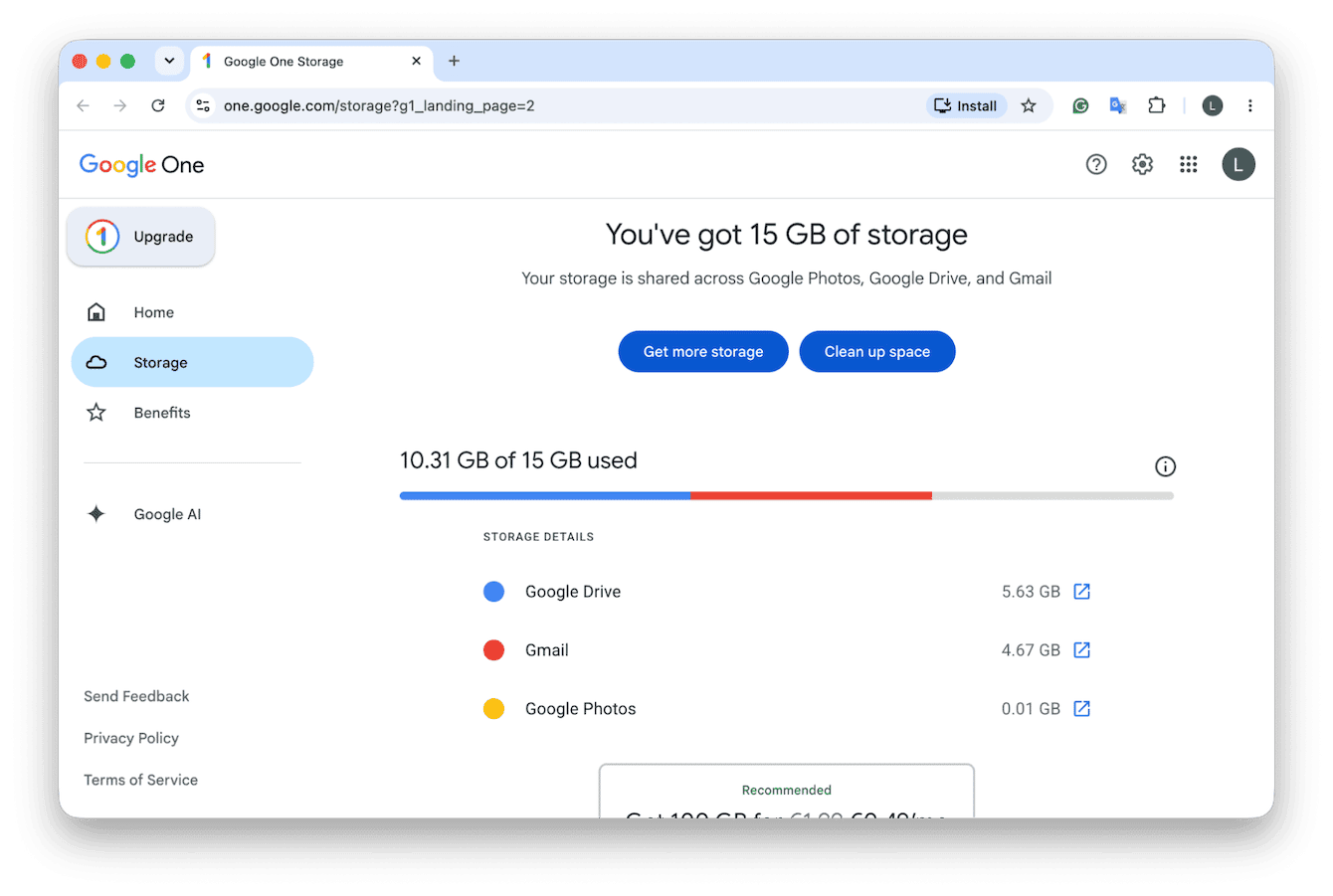Click Clean up space button
1333x896 pixels.
[877, 352]
